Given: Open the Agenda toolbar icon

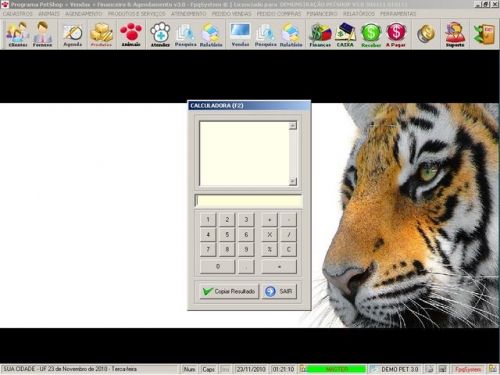Looking at the screenshot, I should tap(73, 34).
